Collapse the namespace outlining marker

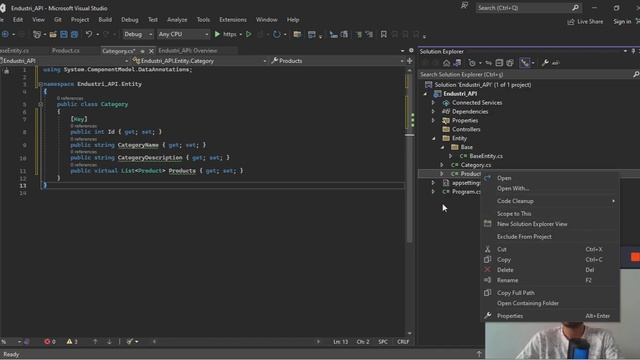coord(40,84)
